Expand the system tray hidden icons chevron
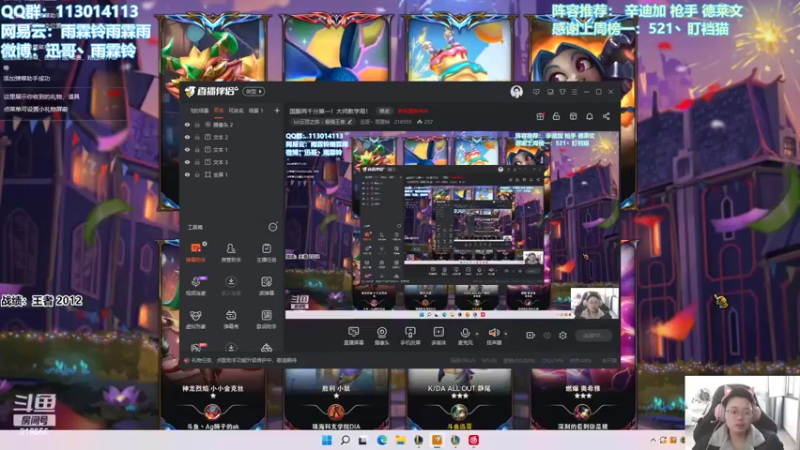 click(653, 440)
